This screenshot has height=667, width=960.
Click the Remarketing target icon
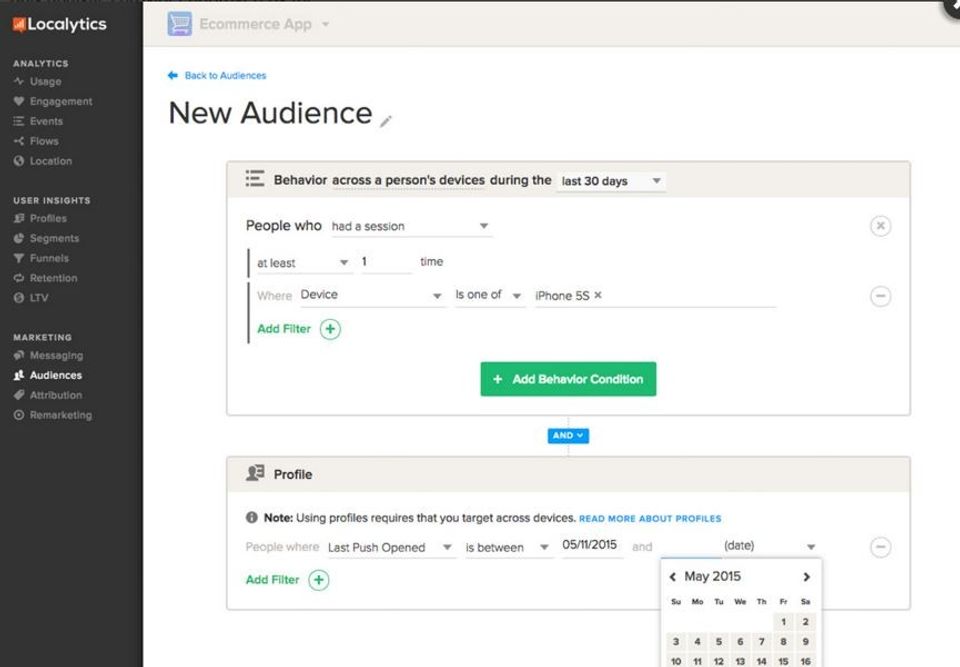pos(19,415)
